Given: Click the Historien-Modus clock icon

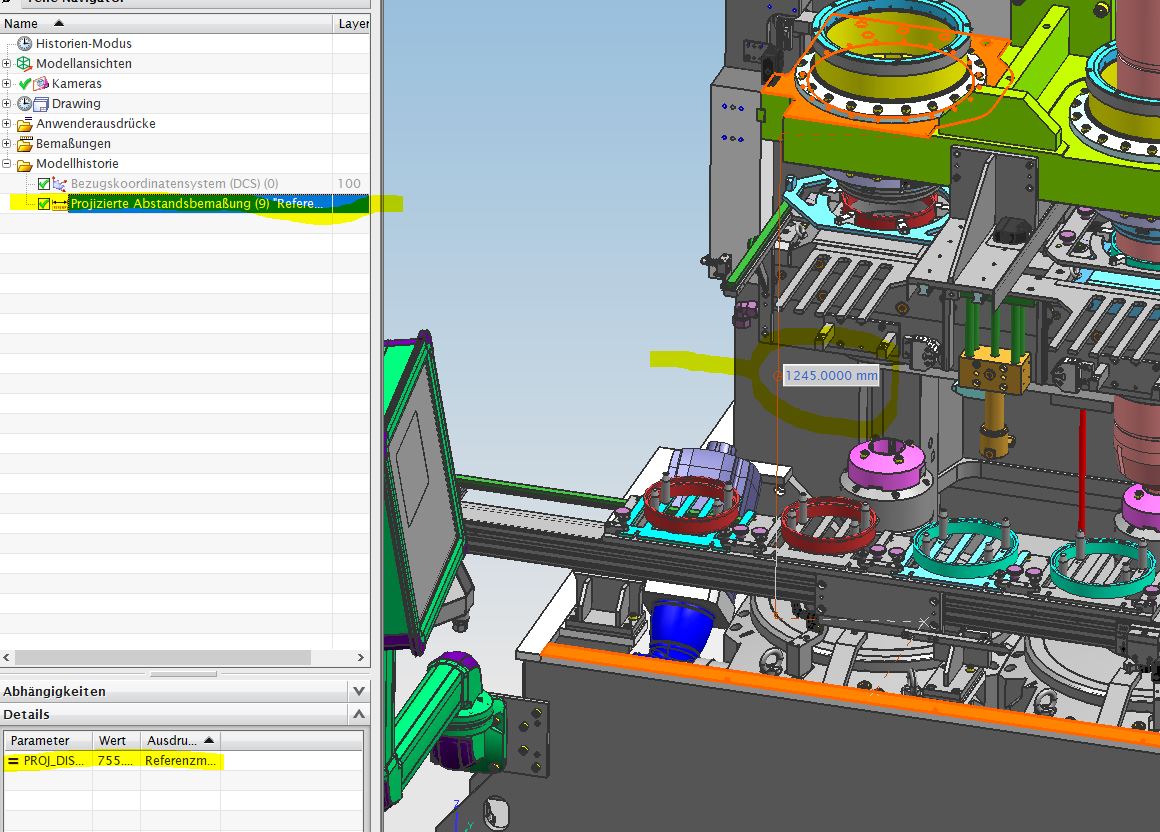Looking at the screenshot, I should tap(24, 44).
